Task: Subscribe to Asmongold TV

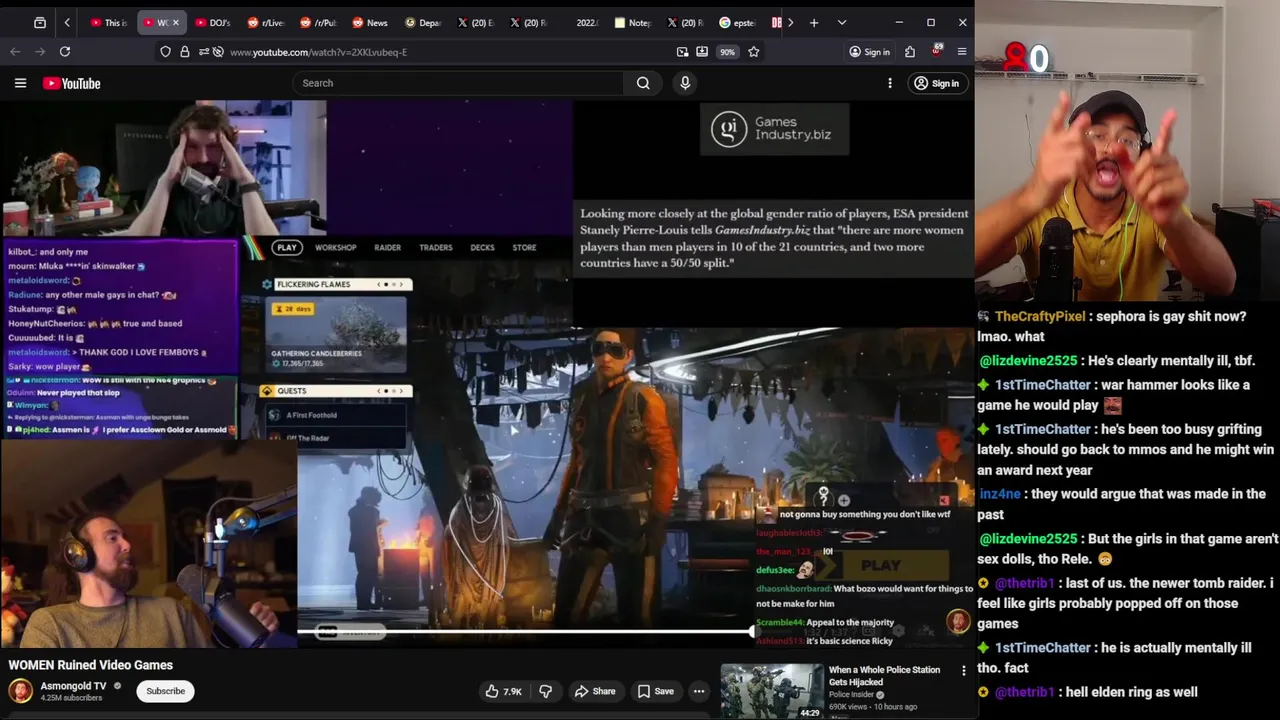Action: 166,691
